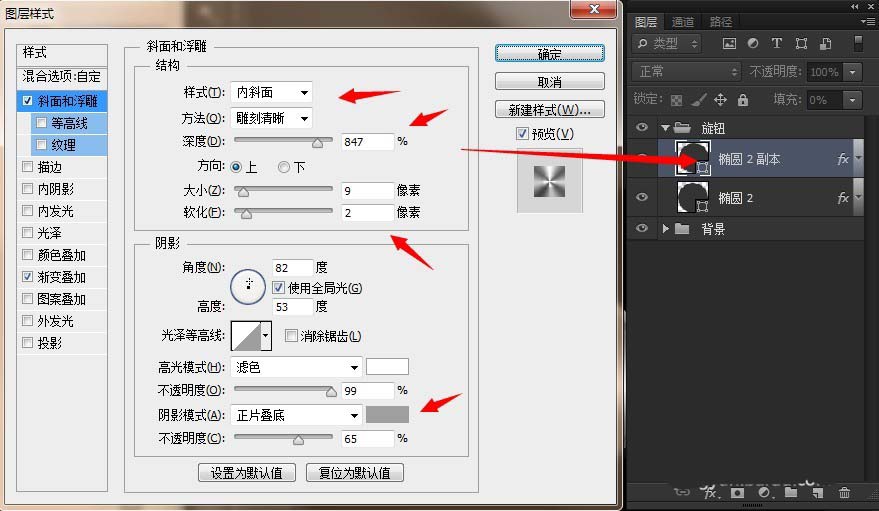Open the 样式 dropdown showing 内斜面
This screenshot has width=879, height=511.
click(x=271, y=92)
